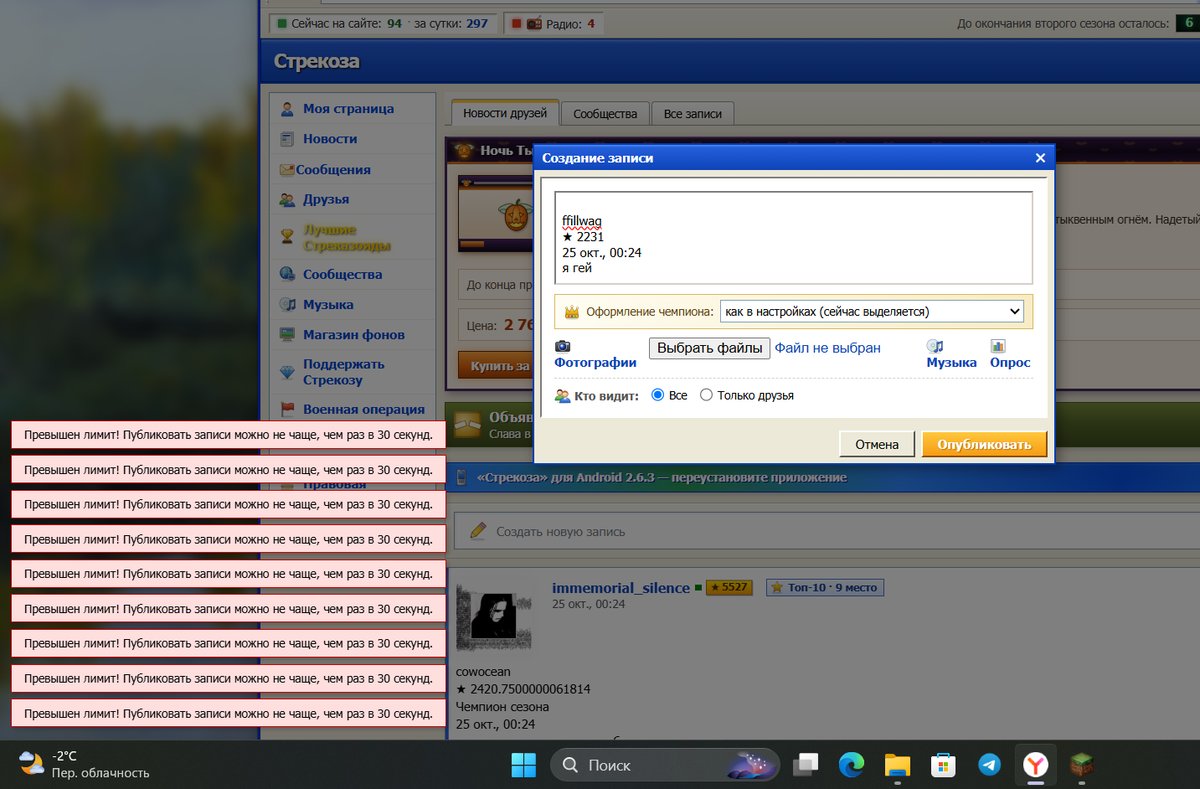Click the person icon beside Моя страница
This screenshot has width=1200, height=789.
pos(287,109)
